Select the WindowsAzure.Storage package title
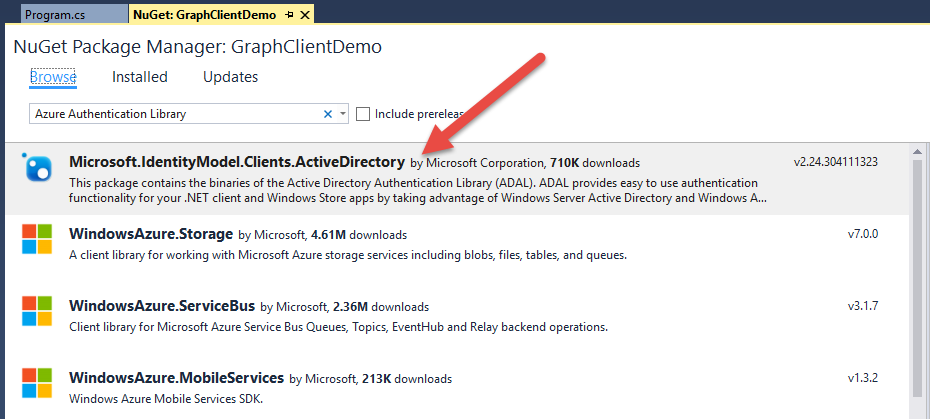930x419 pixels. tap(150, 234)
